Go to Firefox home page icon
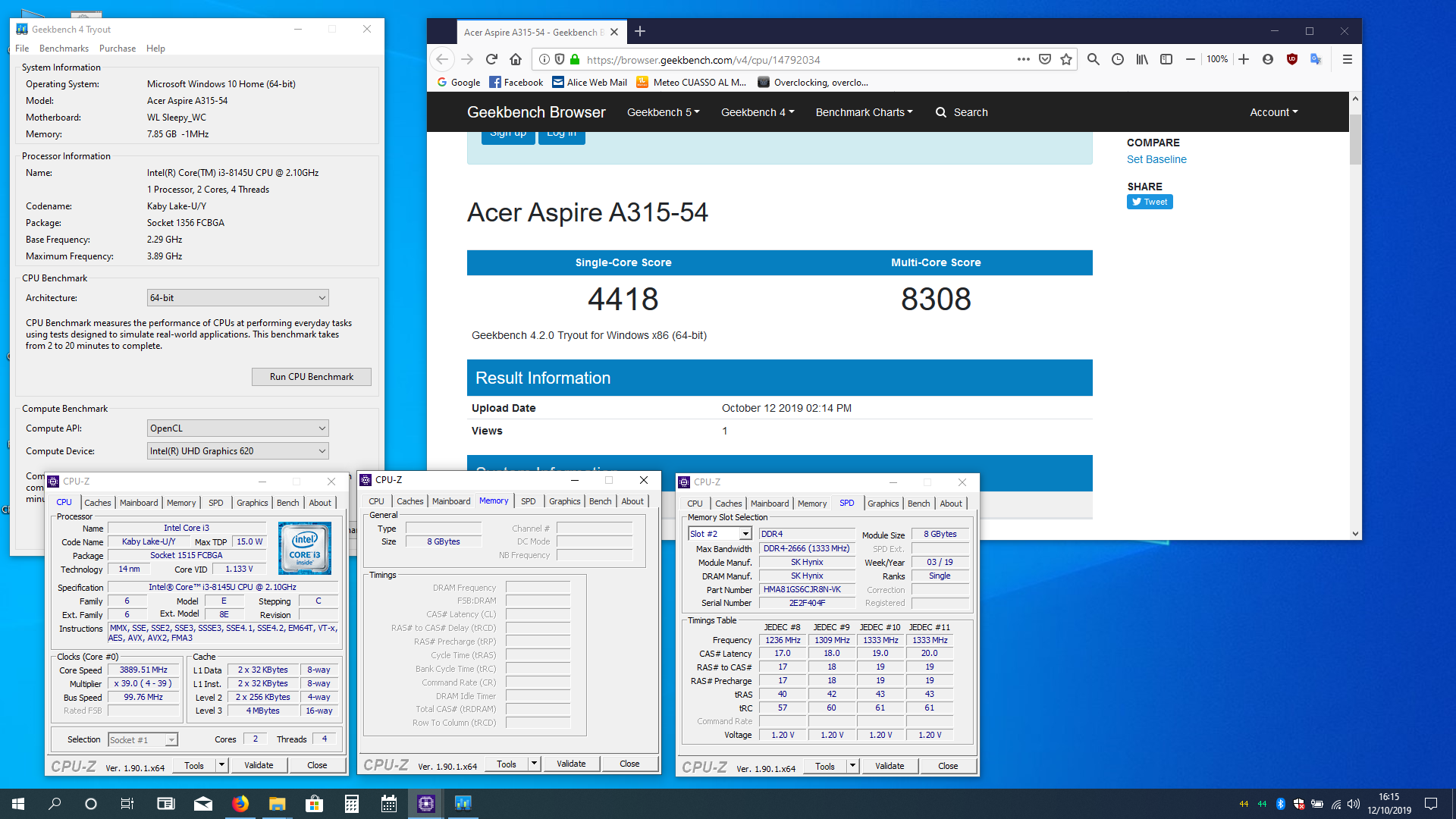The width and height of the screenshot is (1456, 819). click(516, 59)
